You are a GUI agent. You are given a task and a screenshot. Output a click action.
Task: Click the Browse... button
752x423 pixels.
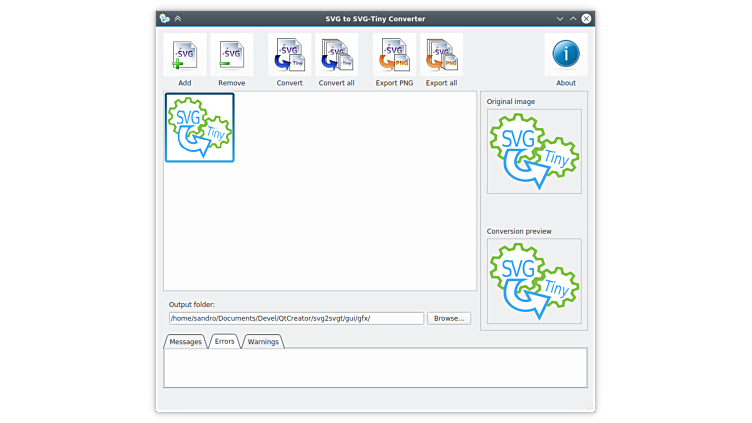click(449, 318)
